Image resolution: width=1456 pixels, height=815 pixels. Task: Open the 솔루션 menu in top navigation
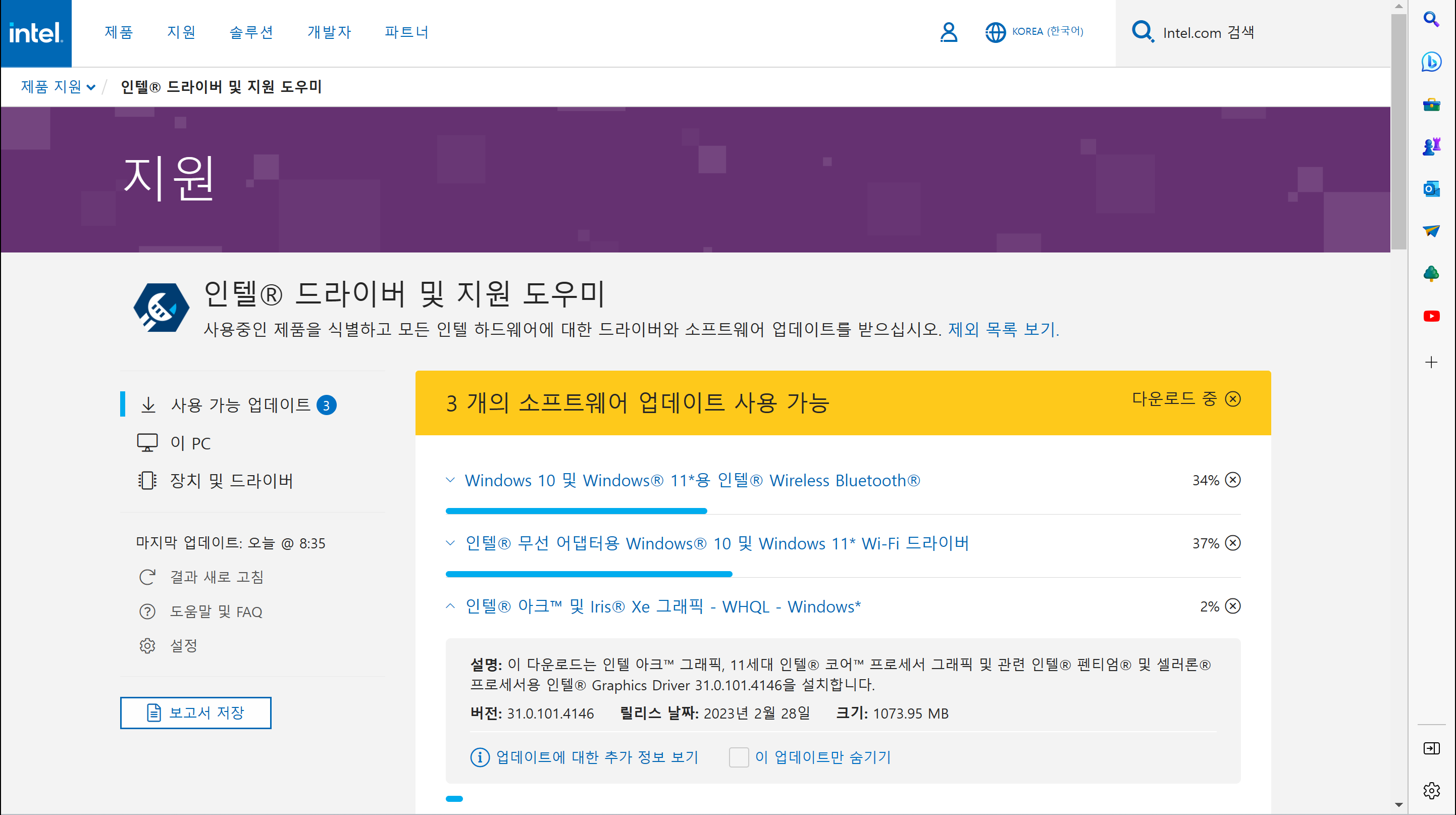pyautogui.click(x=251, y=32)
